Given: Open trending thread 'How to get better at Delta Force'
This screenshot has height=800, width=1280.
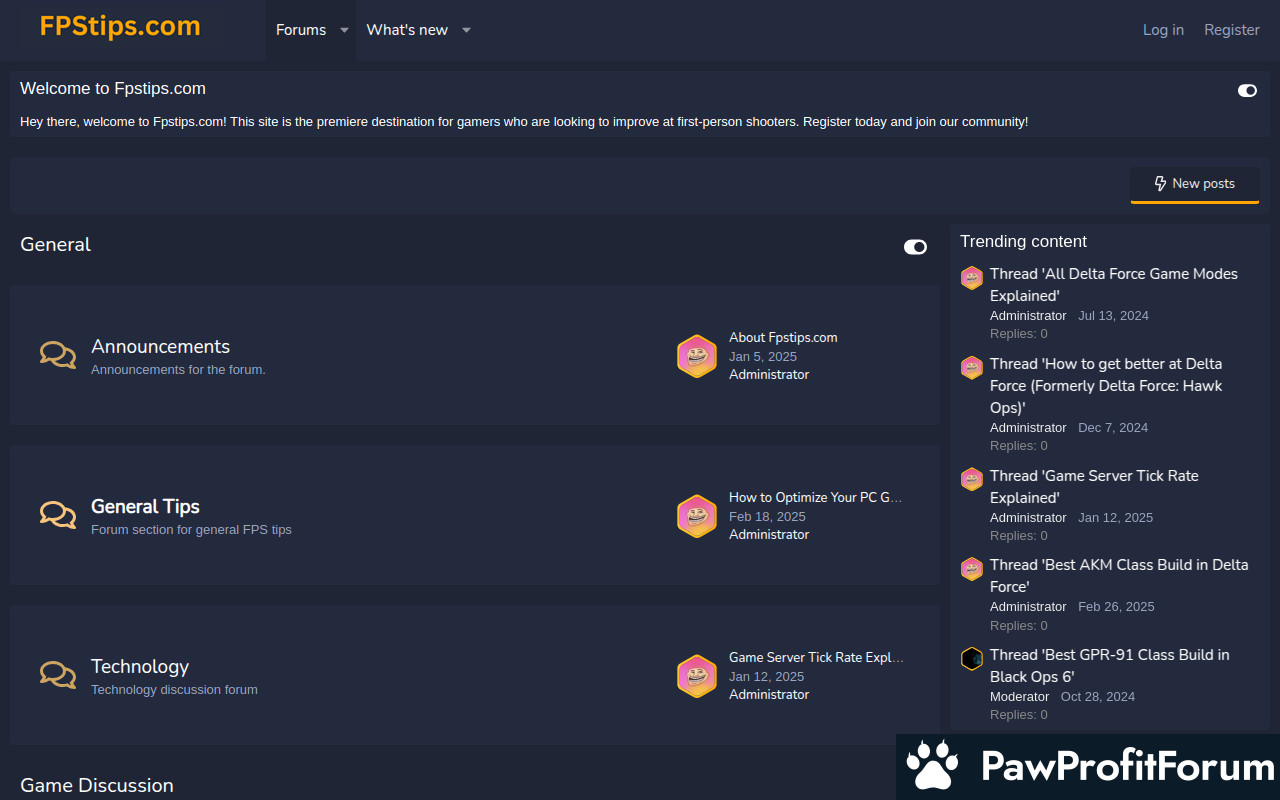Looking at the screenshot, I should click(1106, 386).
